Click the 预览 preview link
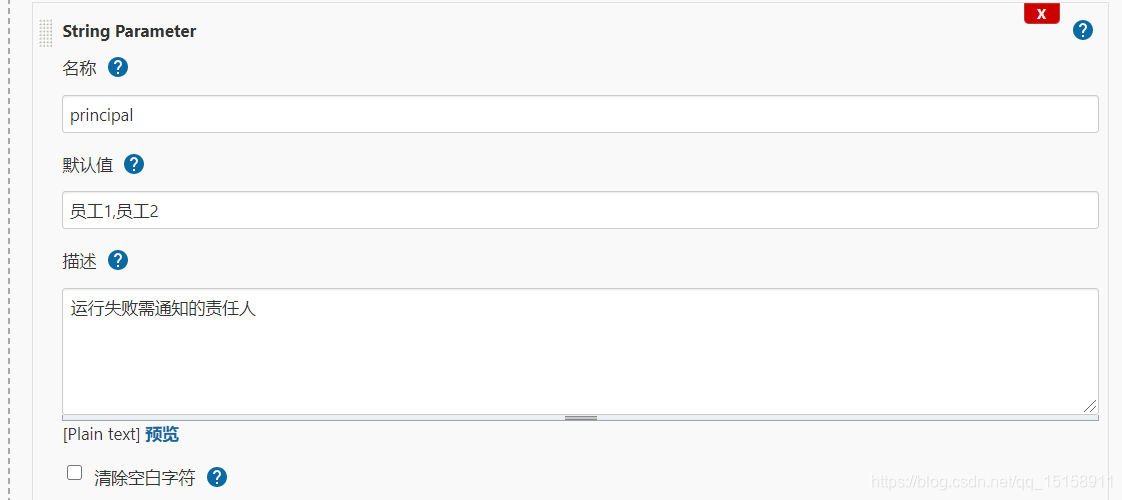 [x=162, y=434]
